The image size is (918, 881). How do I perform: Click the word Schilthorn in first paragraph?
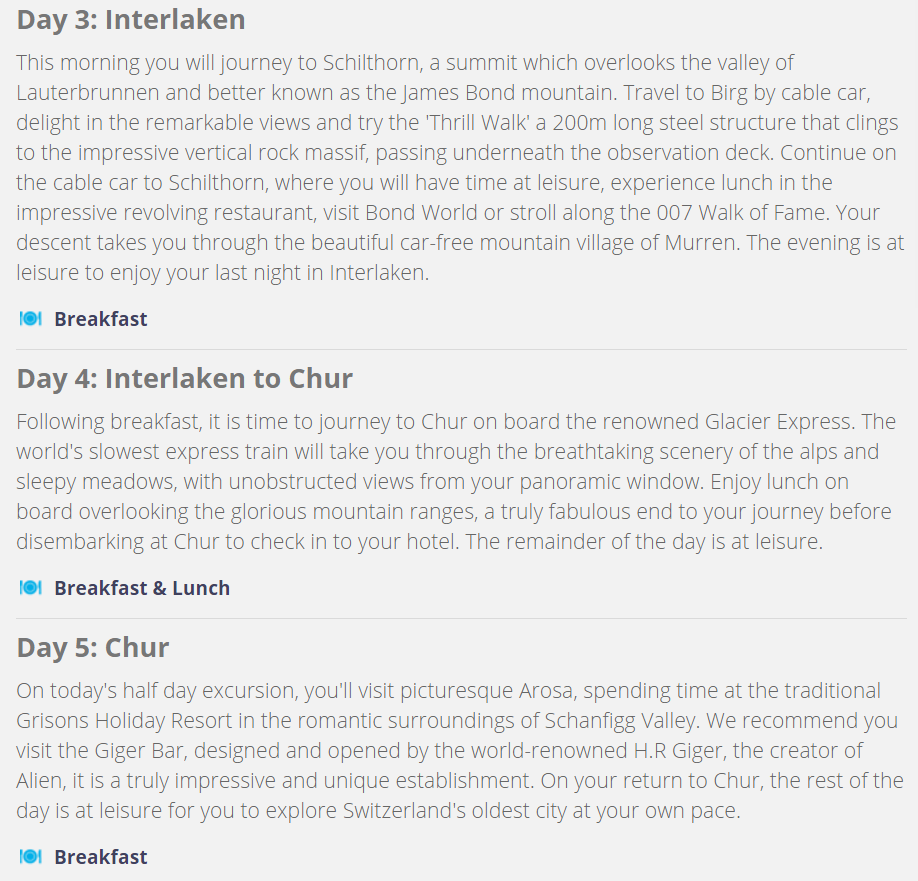coord(371,63)
